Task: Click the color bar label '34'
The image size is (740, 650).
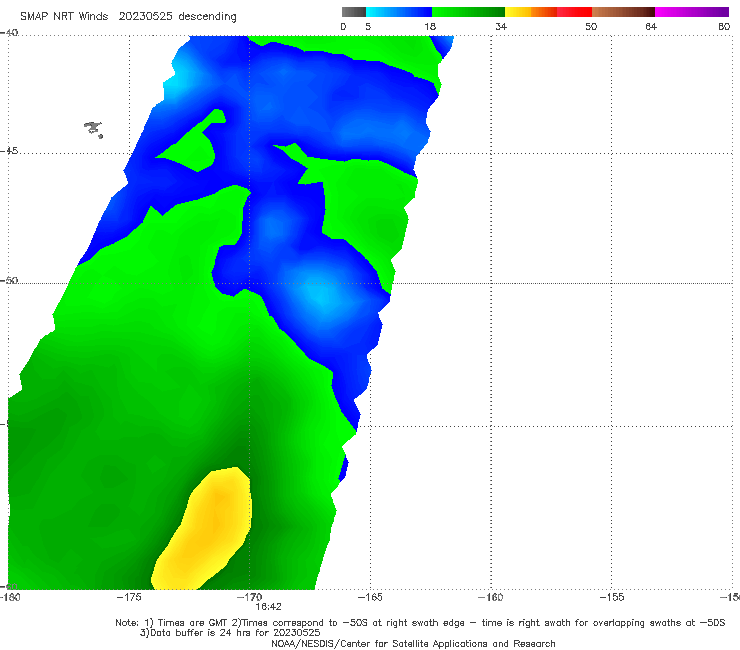Action: [501, 26]
